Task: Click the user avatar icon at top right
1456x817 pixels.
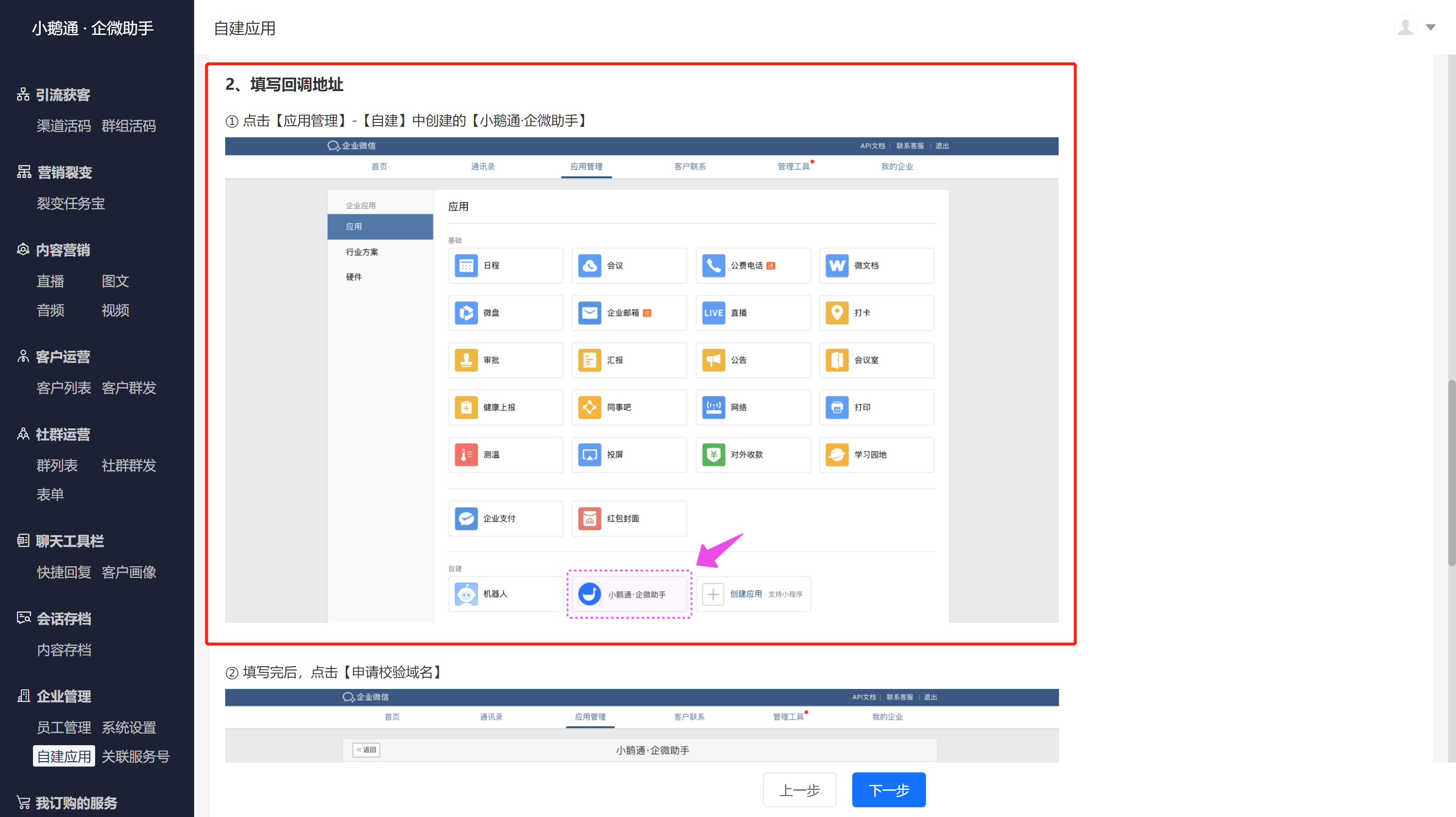Action: [1405, 27]
